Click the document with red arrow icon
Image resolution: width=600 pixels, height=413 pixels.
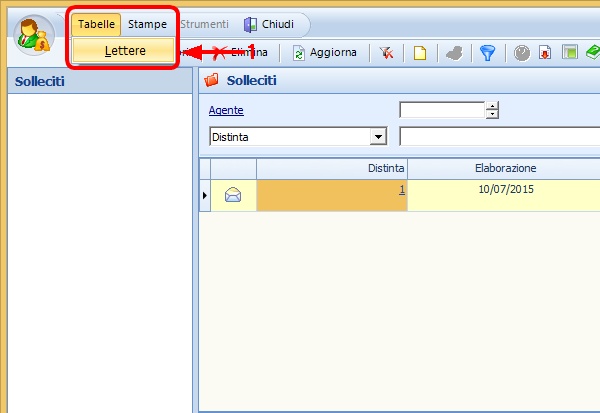click(545, 52)
